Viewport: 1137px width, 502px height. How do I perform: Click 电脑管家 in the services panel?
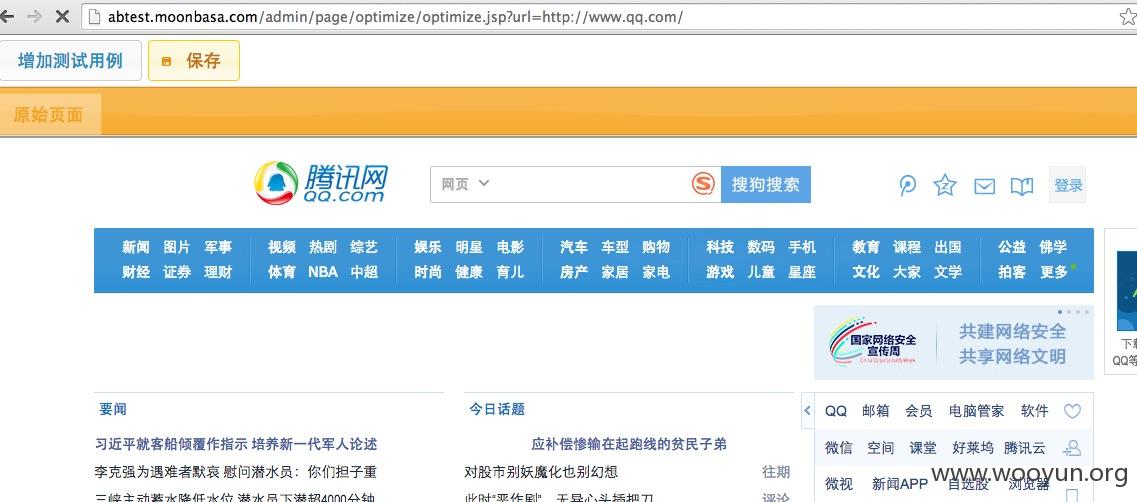point(977,411)
